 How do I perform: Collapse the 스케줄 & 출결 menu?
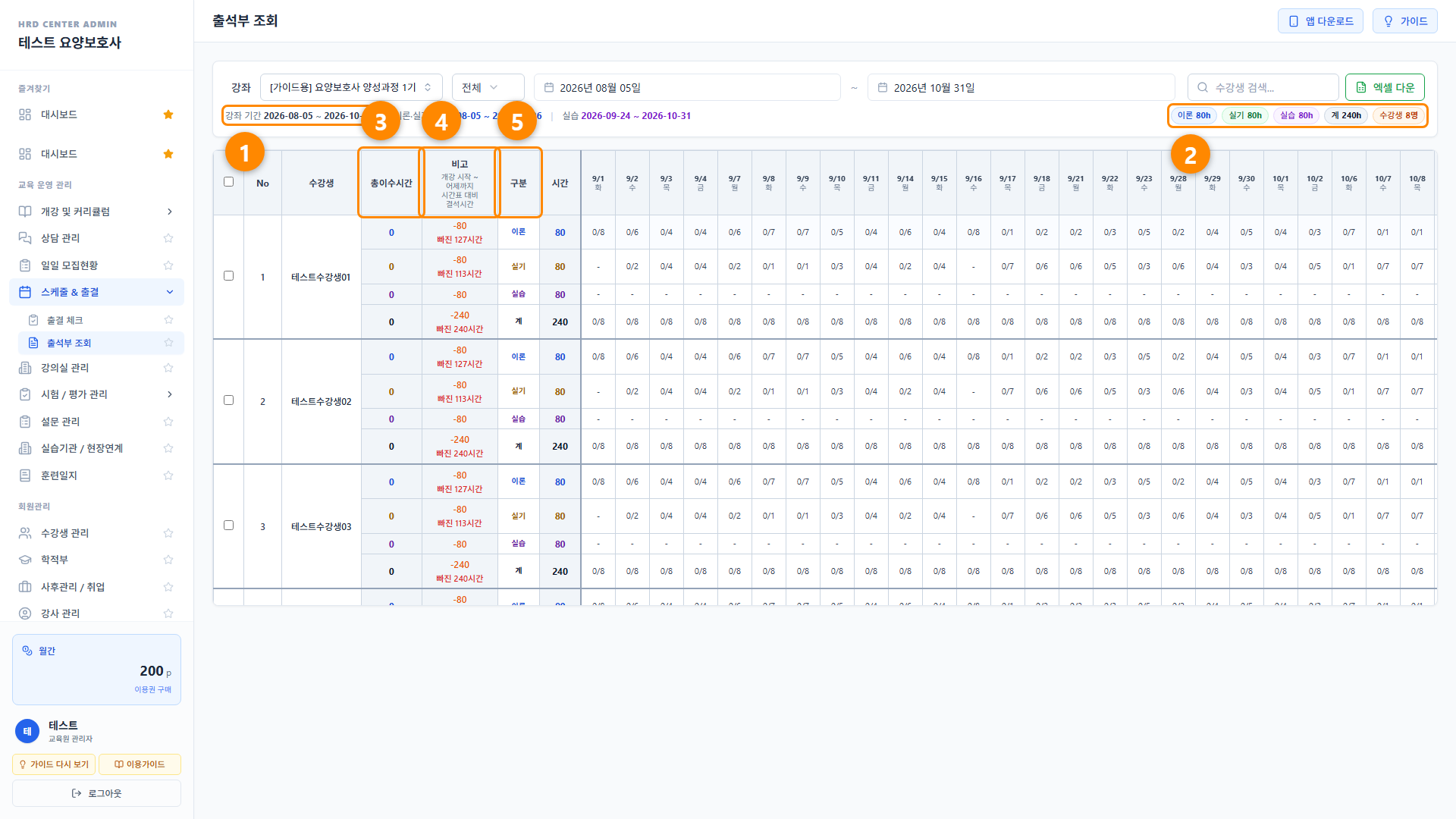(96, 292)
